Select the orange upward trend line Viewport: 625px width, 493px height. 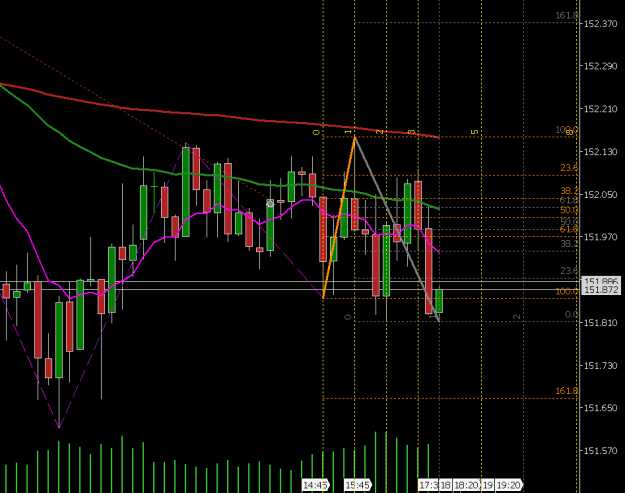[339, 217]
